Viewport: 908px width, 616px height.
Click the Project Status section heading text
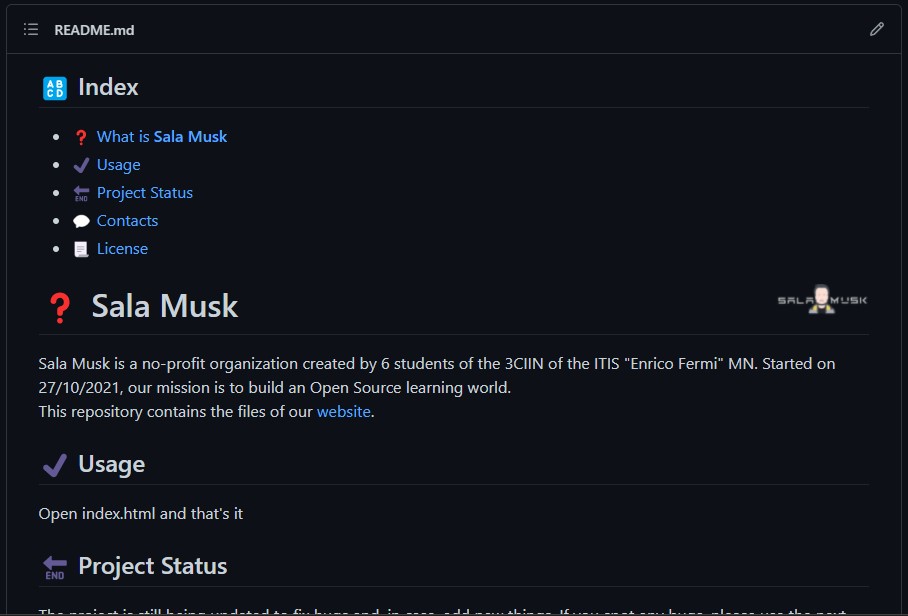(x=153, y=567)
